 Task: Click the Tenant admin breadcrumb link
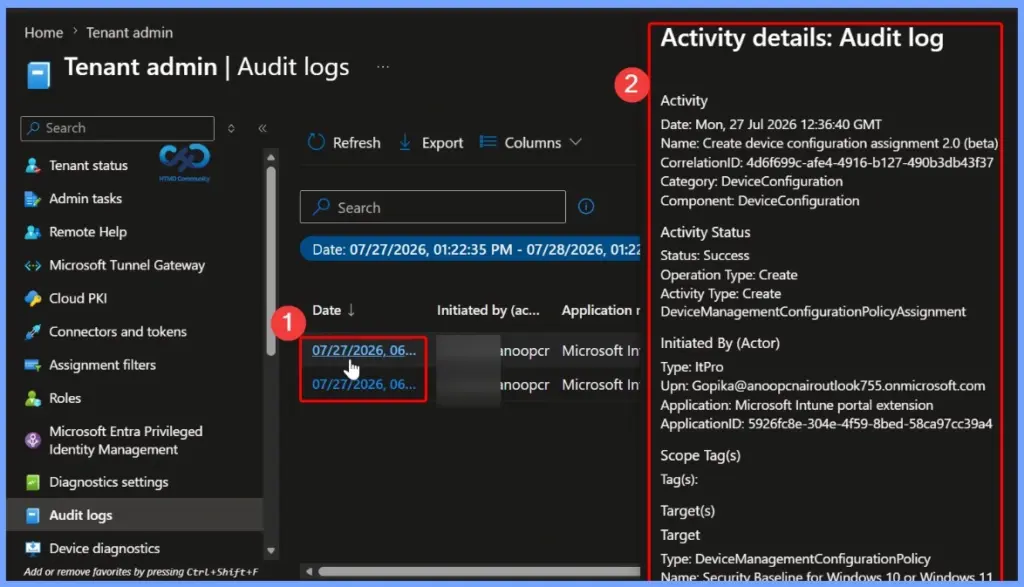coord(129,33)
